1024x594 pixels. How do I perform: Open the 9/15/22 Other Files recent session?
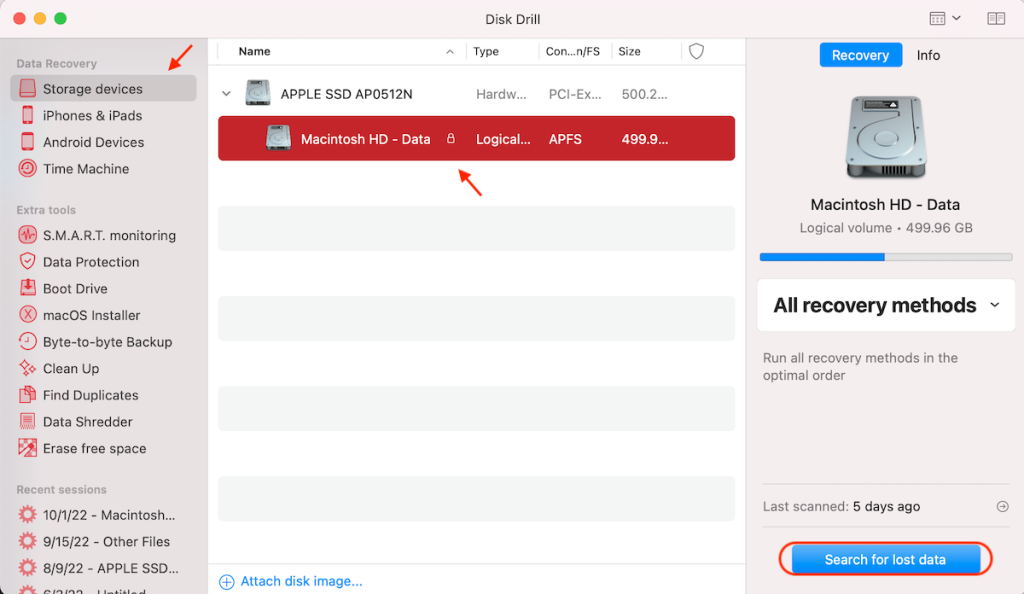pos(106,542)
